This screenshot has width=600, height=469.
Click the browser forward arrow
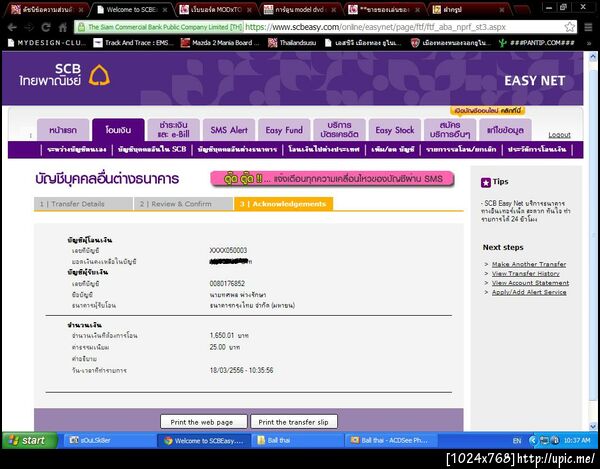29,27
